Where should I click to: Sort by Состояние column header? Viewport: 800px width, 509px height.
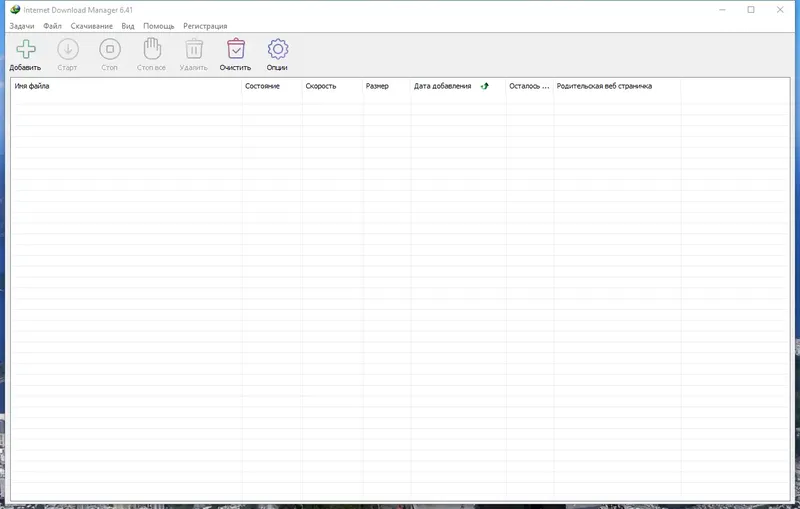tap(272, 86)
